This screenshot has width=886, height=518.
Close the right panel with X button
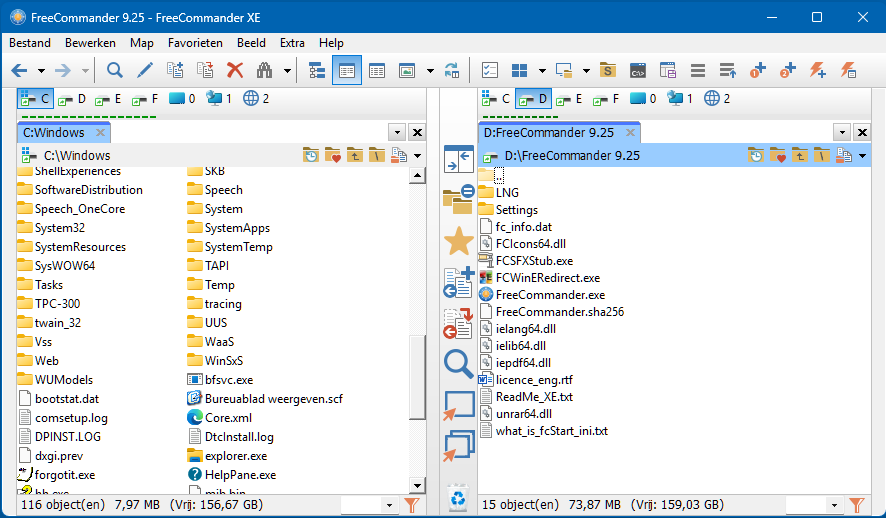click(862, 132)
